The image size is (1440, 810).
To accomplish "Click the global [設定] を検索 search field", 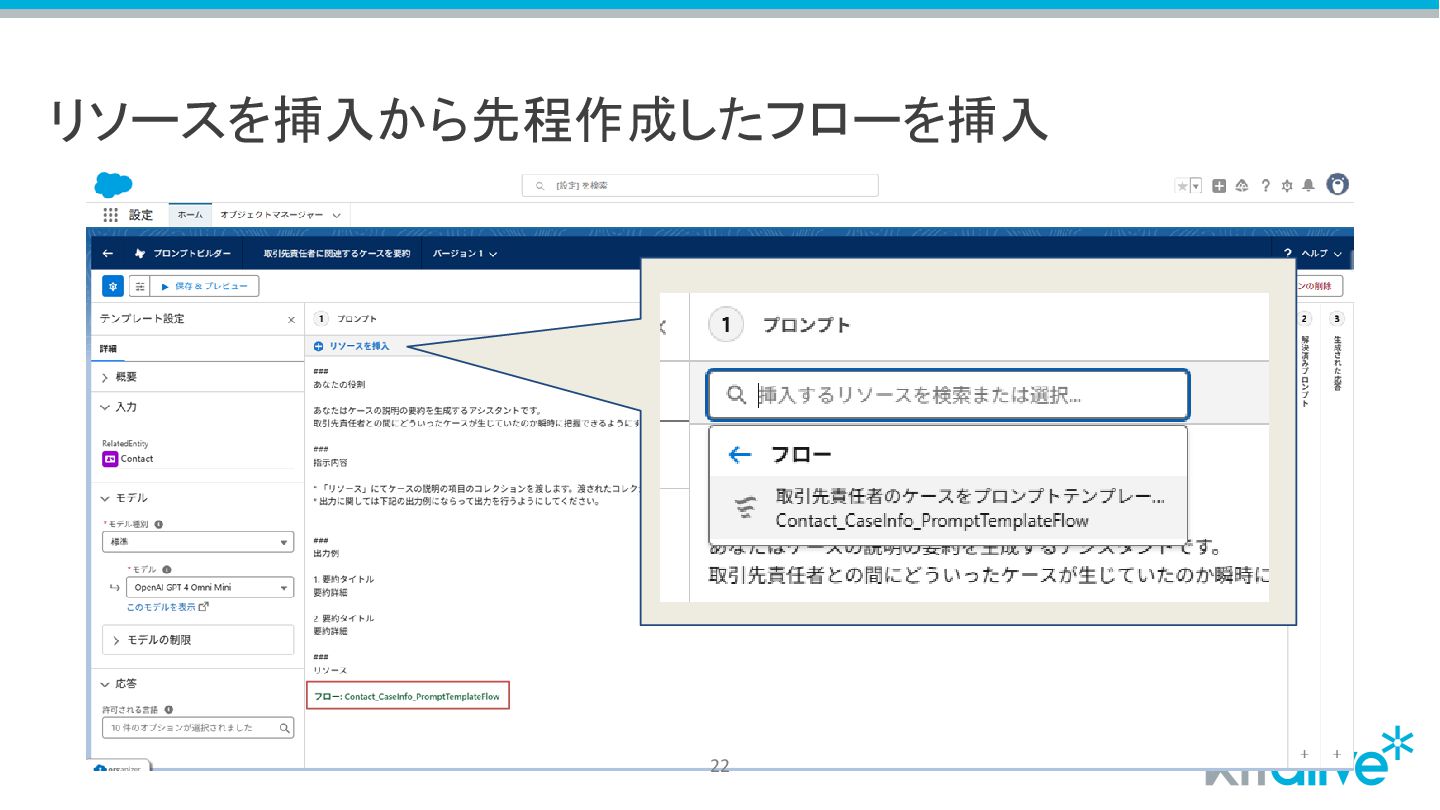I will coord(700,186).
